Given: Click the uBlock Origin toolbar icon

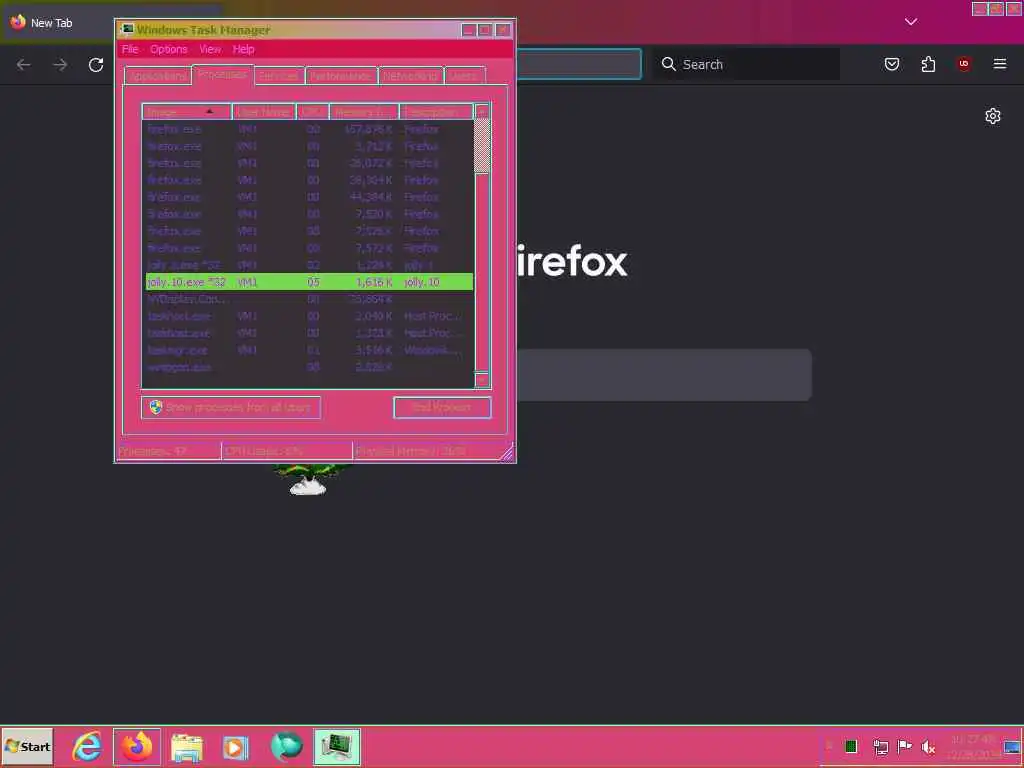Looking at the screenshot, I should click(x=963, y=64).
